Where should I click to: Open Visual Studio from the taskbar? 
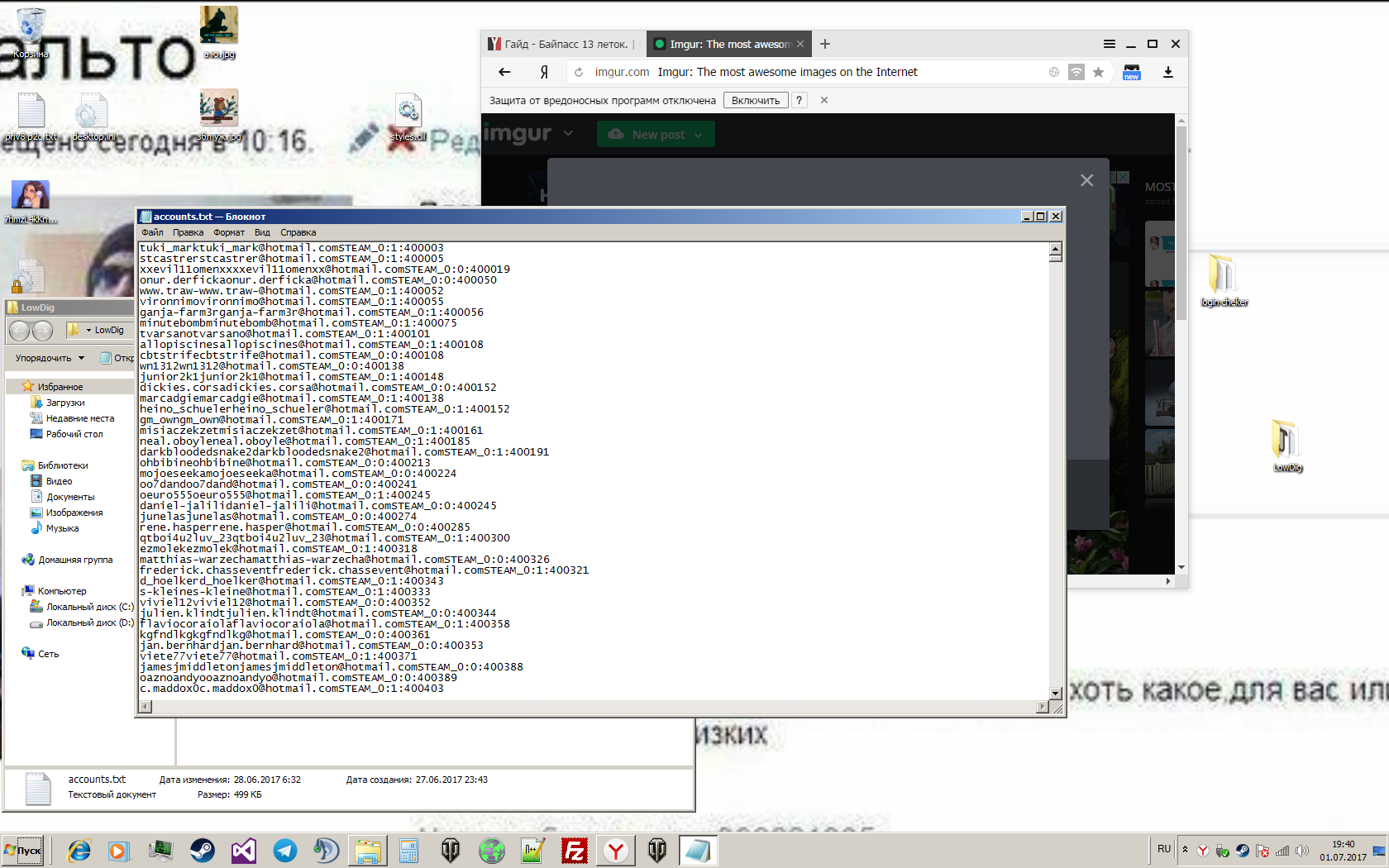point(244,851)
